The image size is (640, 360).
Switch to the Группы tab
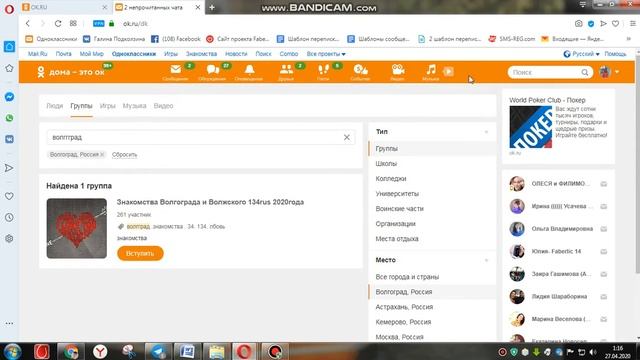[81, 106]
